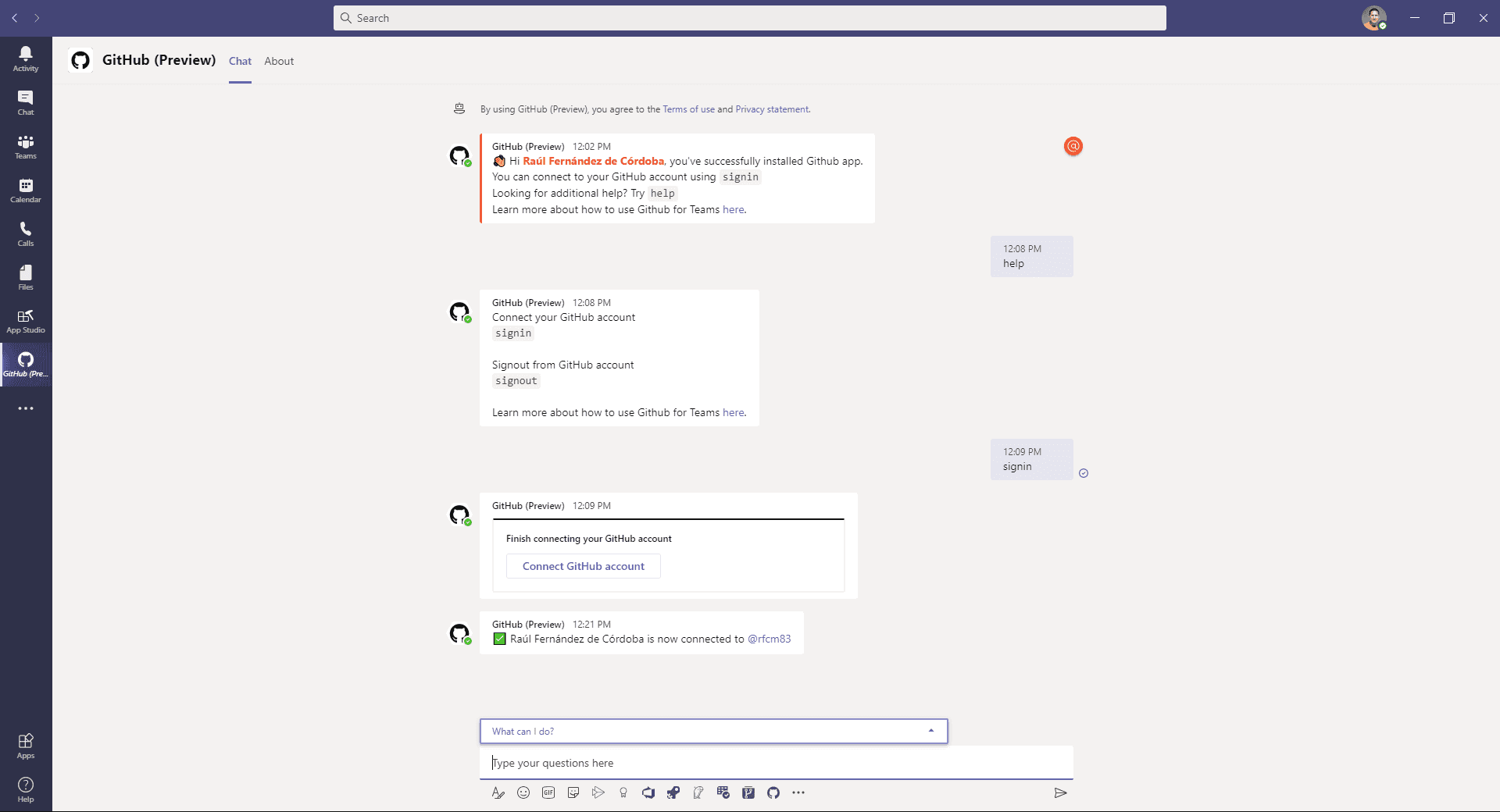The width and height of the screenshot is (1500, 812).
Task: Show more apps via sidebar ellipsis
Action: point(26,408)
